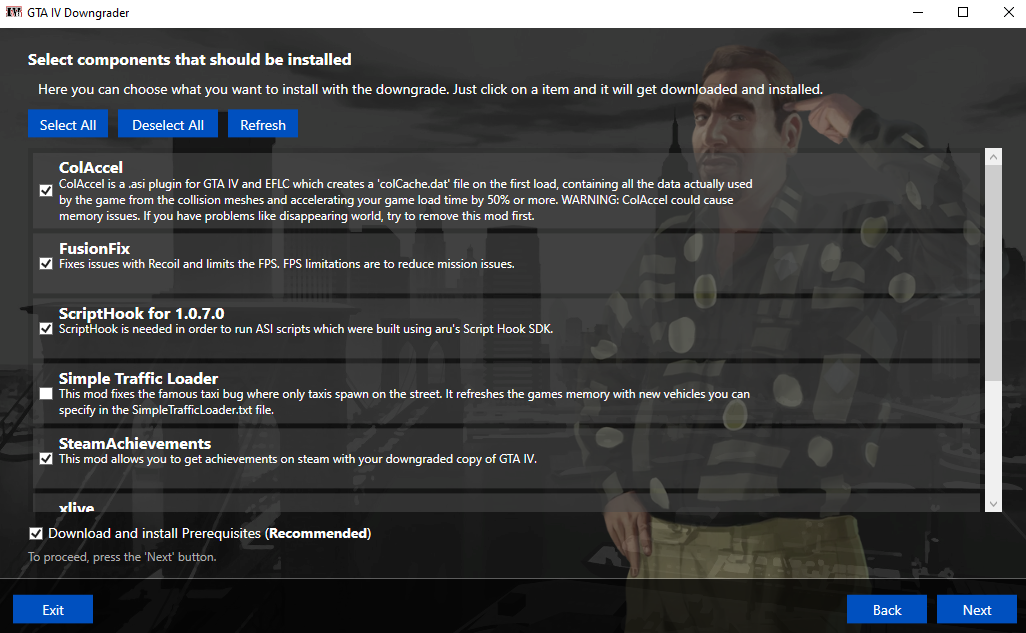Enable the Simple Traffic Loader checkbox
1026x633 pixels.
coord(46,393)
